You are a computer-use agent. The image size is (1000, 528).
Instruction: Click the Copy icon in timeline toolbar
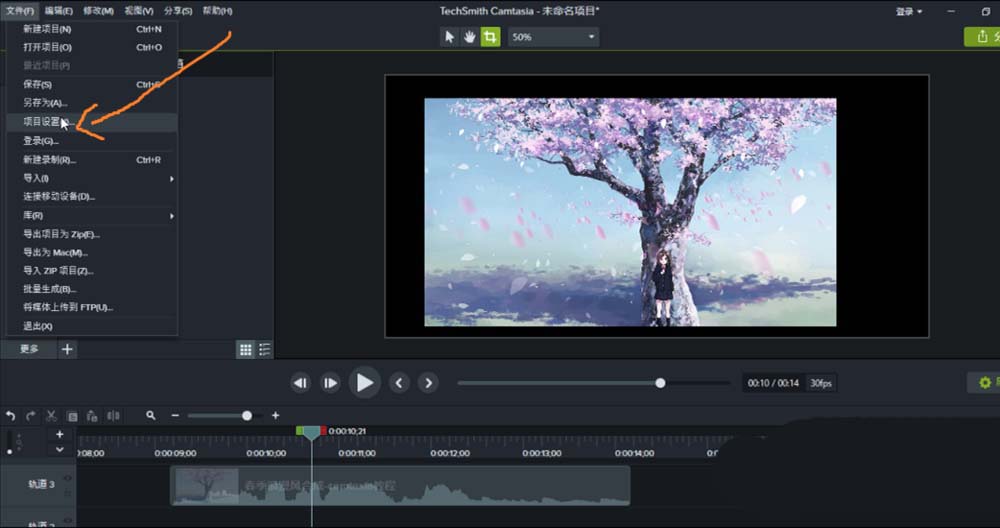[72, 416]
